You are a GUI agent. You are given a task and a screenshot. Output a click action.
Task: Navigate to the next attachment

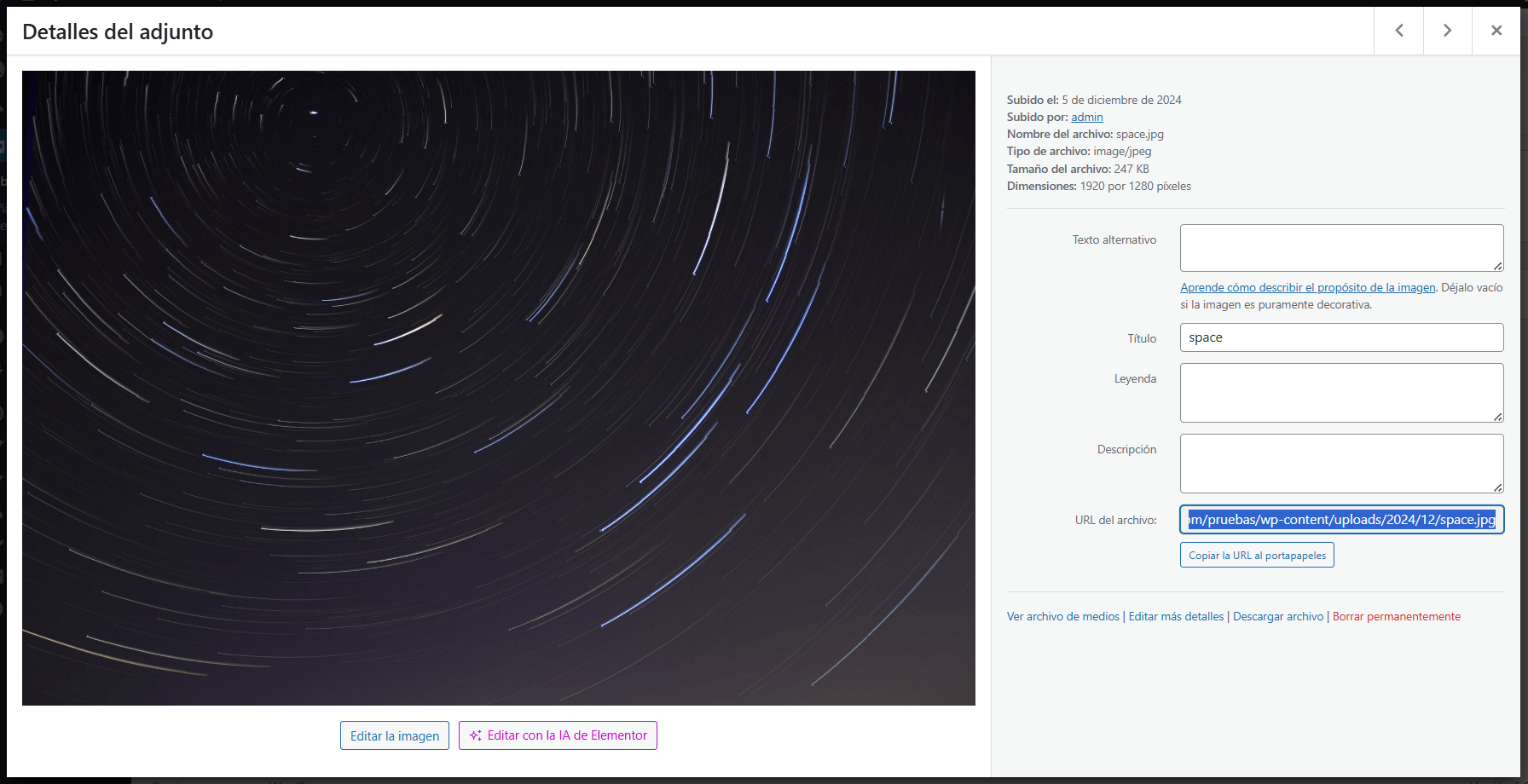1448,30
